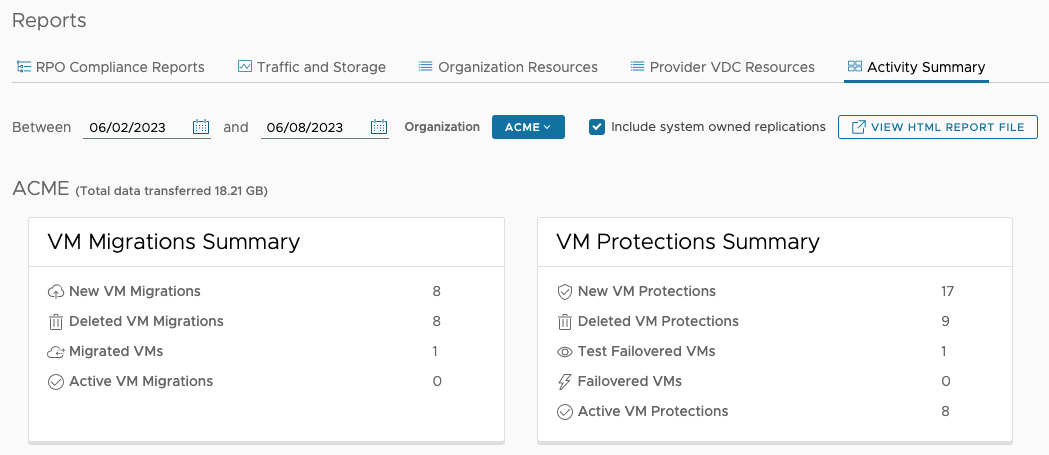This screenshot has height=455, width=1049.
Task: Click the 06/02/2023 start date field
Action: [135, 127]
